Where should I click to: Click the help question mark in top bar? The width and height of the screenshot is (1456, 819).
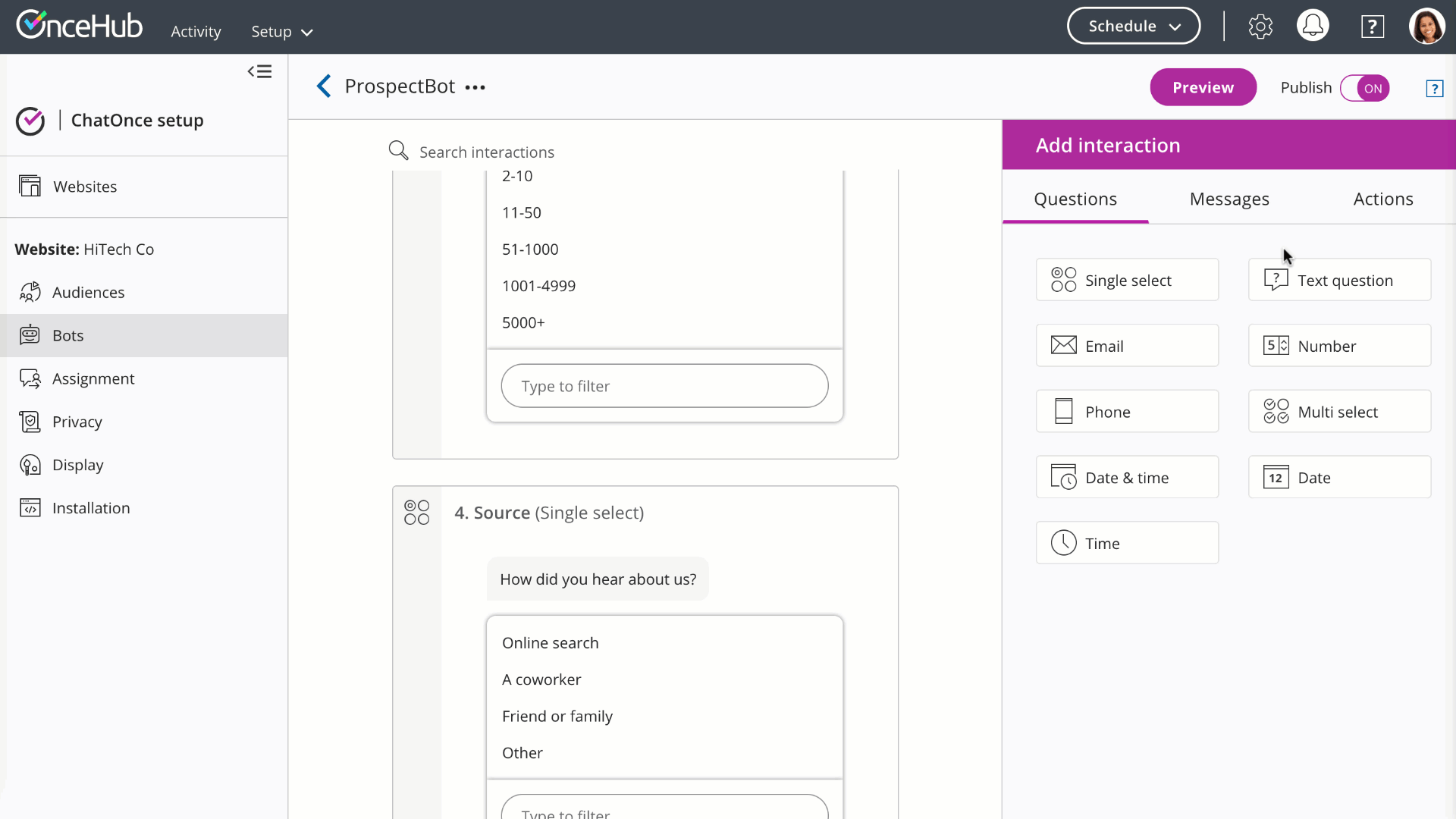(x=1372, y=27)
